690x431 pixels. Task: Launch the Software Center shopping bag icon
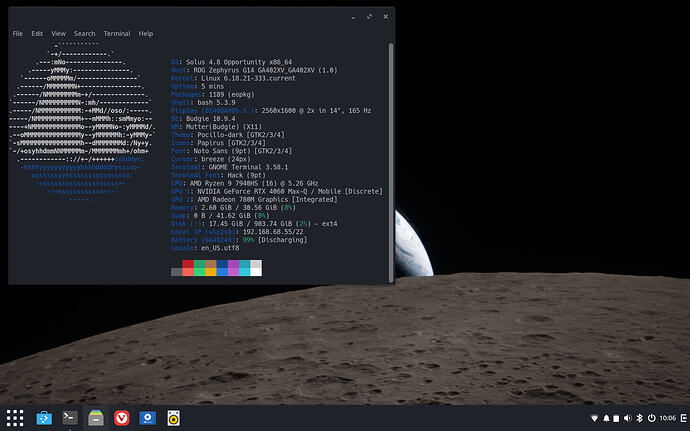pos(44,418)
